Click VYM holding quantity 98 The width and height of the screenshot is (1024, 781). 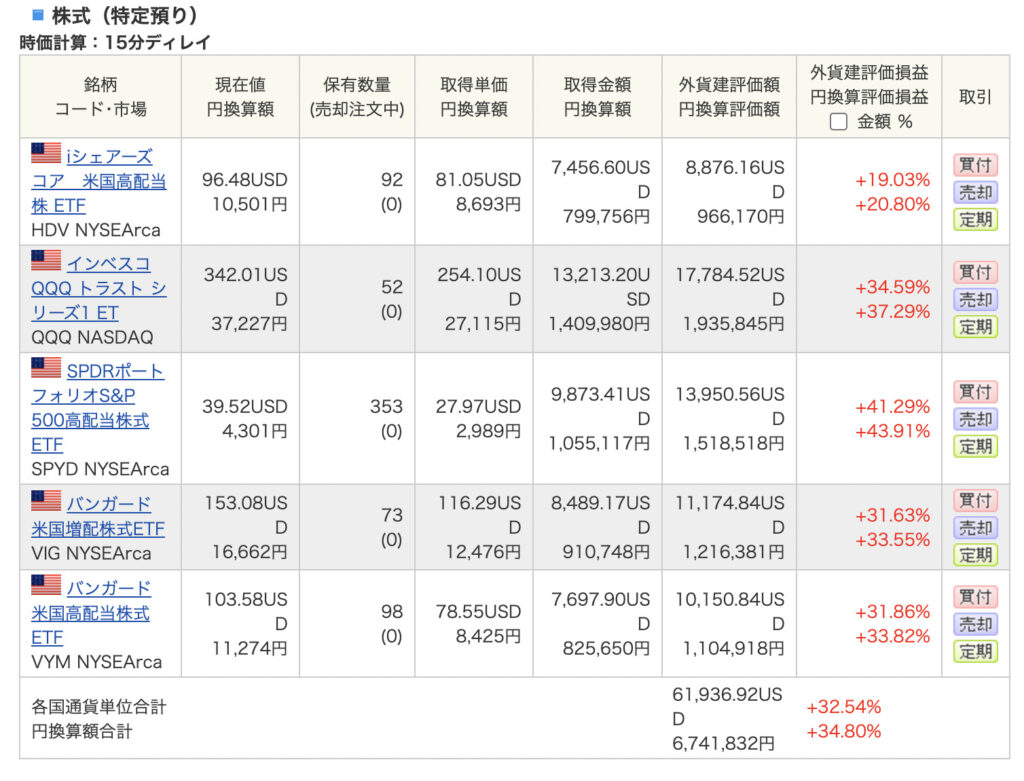392,612
